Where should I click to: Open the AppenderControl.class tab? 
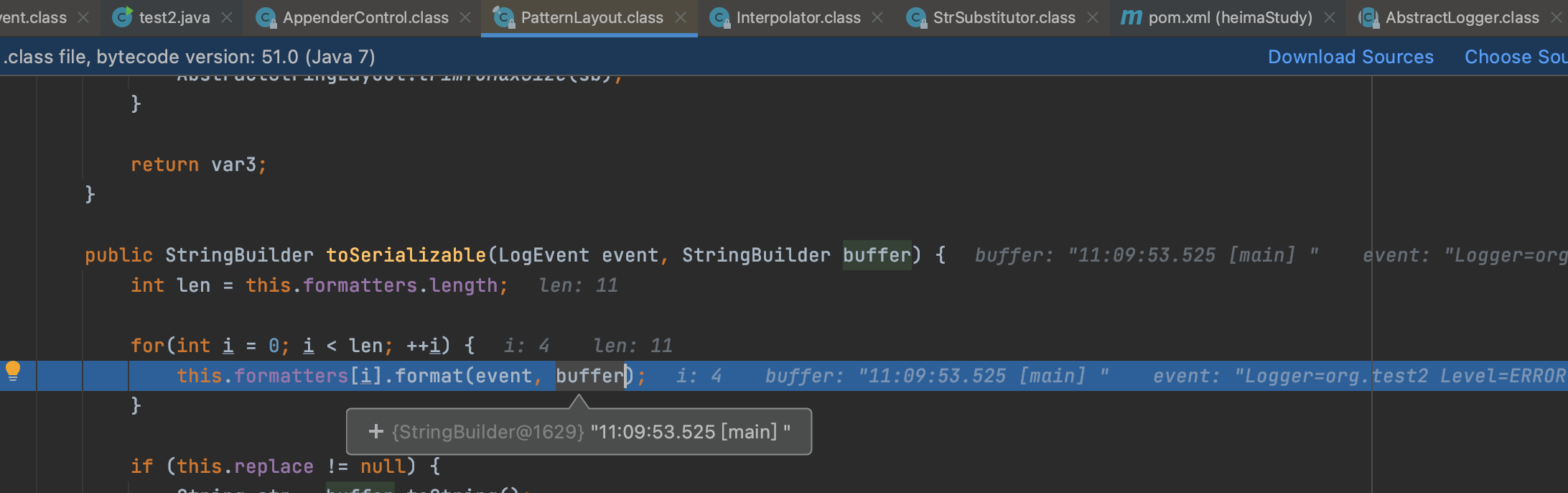coord(365,17)
